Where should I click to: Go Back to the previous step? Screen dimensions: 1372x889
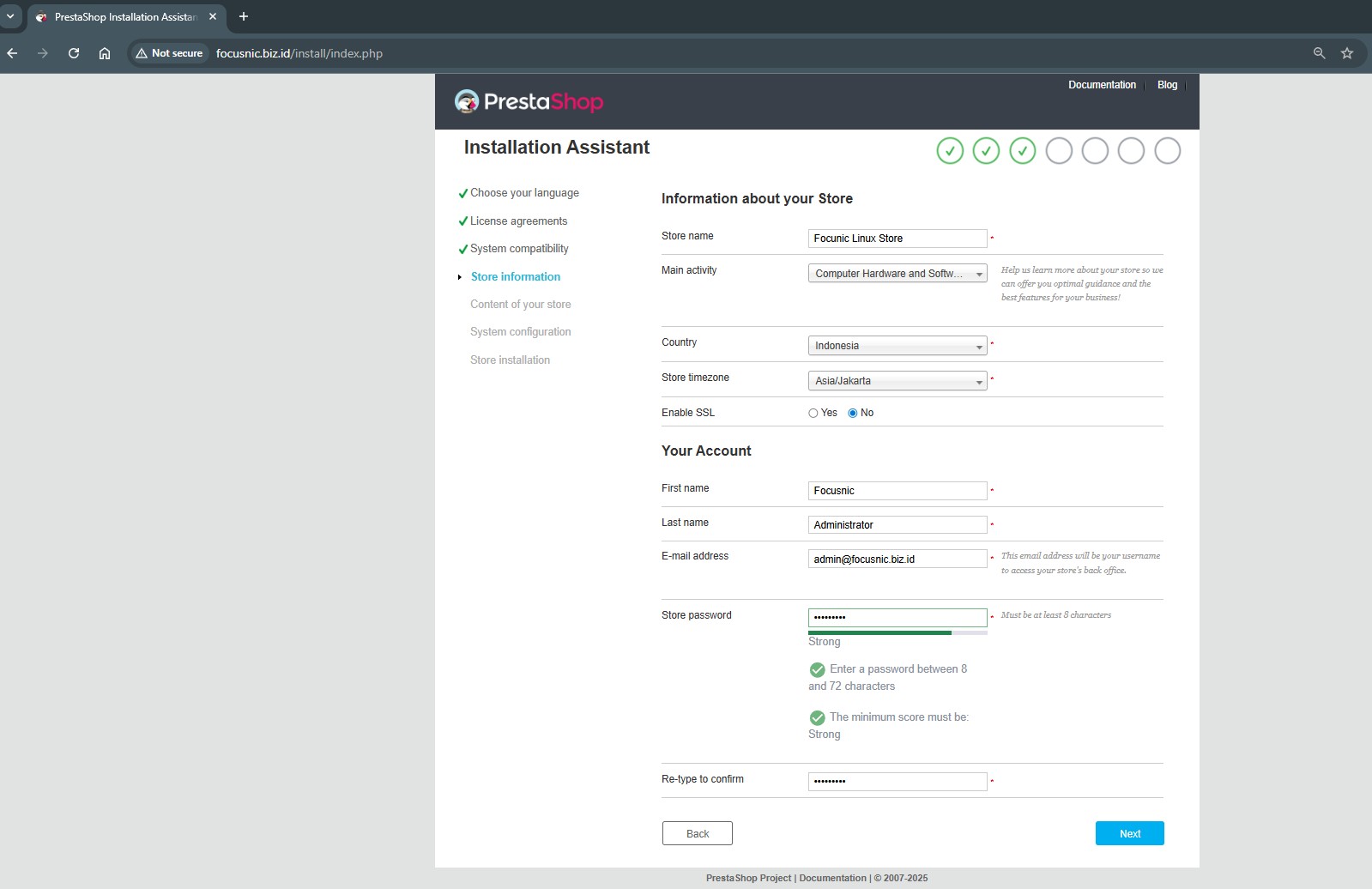pyautogui.click(x=697, y=833)
